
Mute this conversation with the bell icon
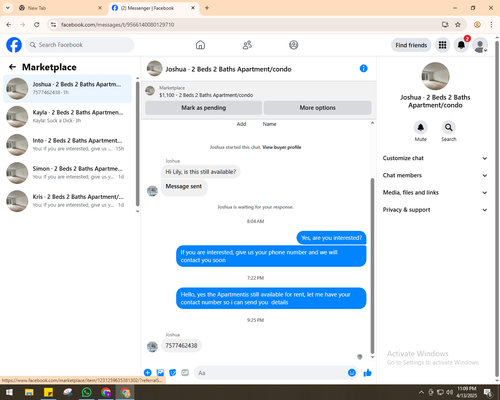coord(421,127)
